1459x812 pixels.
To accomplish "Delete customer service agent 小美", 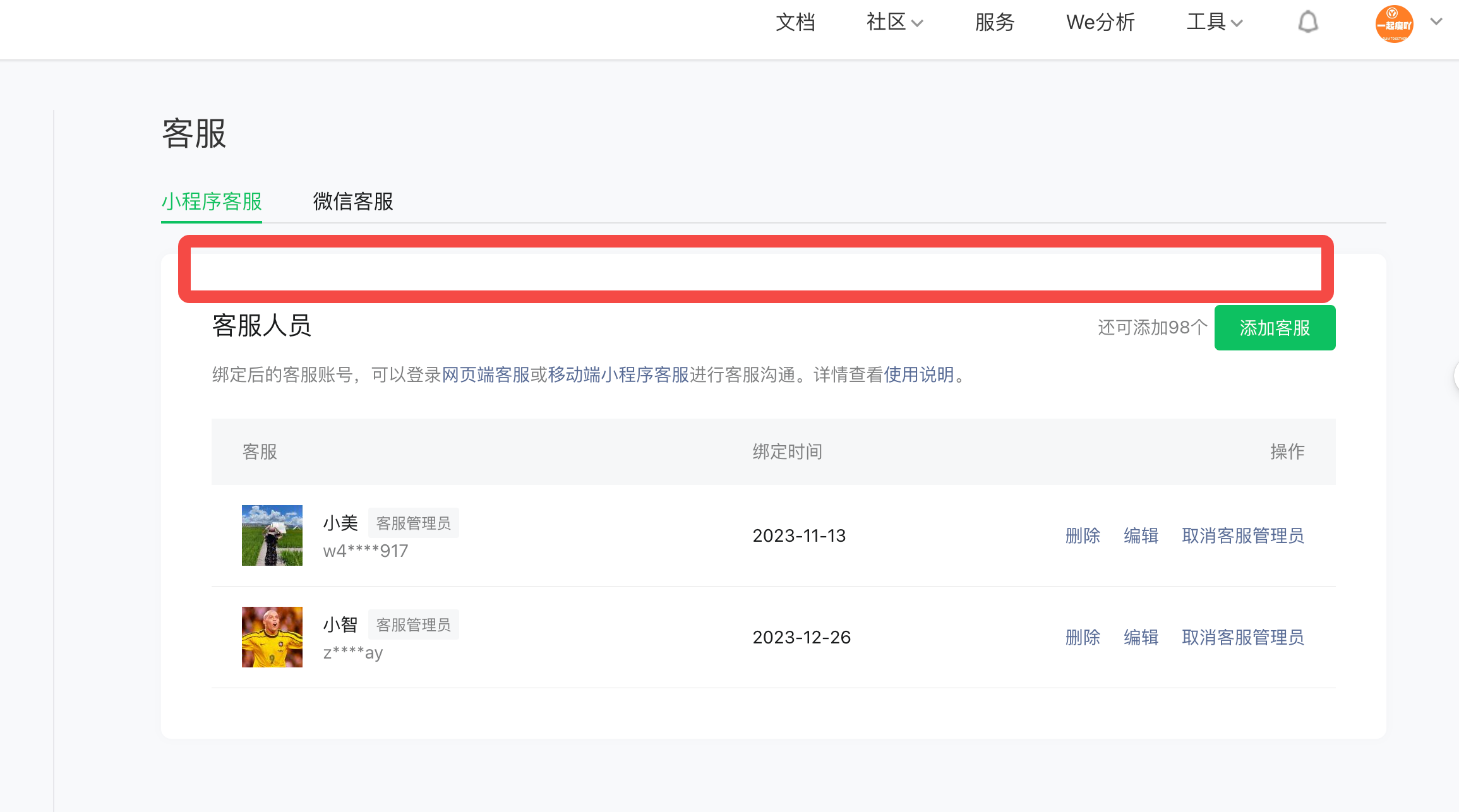I will pos(1083,535).
